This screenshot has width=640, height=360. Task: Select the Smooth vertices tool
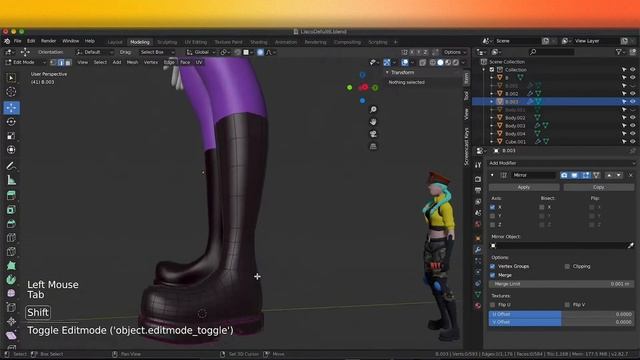(x=11, y=293)
